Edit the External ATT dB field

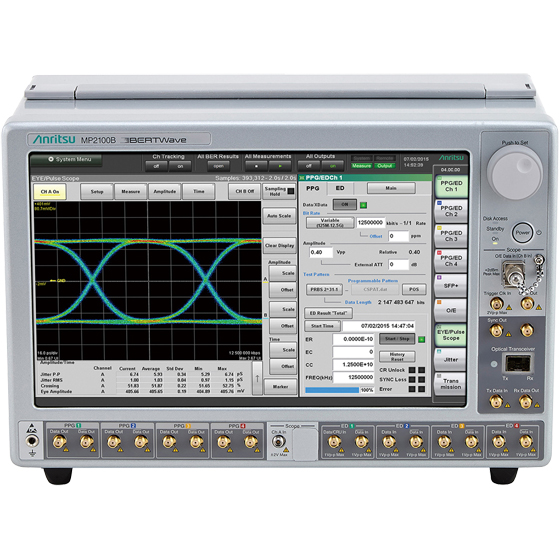pos(399,265)
